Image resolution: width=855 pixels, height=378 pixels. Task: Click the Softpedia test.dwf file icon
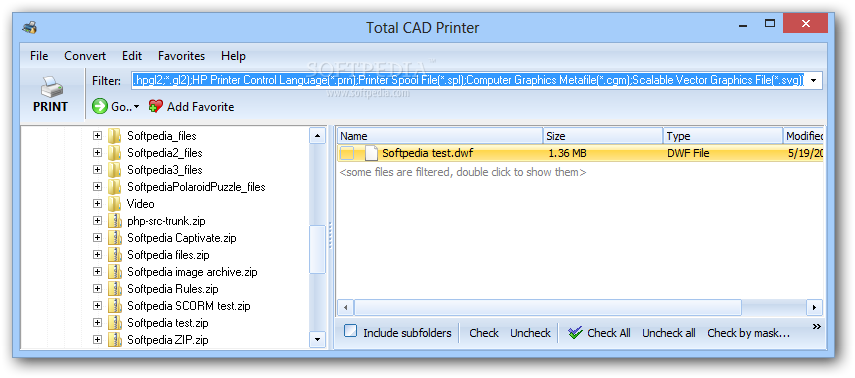371,153
